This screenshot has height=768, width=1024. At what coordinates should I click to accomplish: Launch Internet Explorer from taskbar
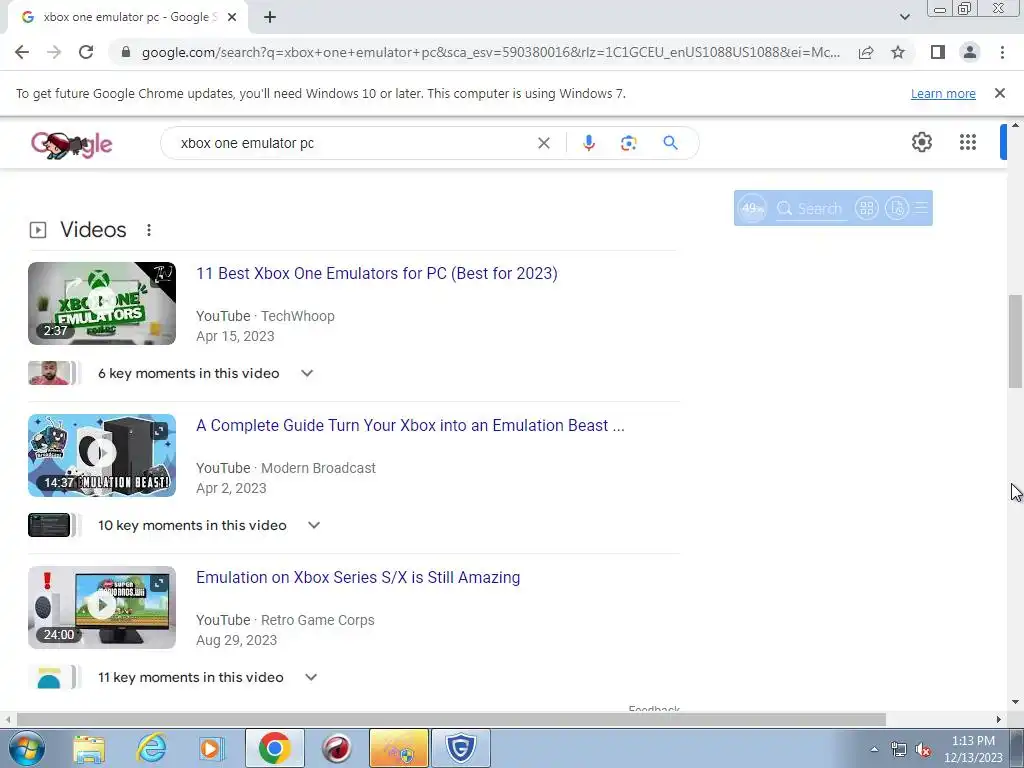151,748
